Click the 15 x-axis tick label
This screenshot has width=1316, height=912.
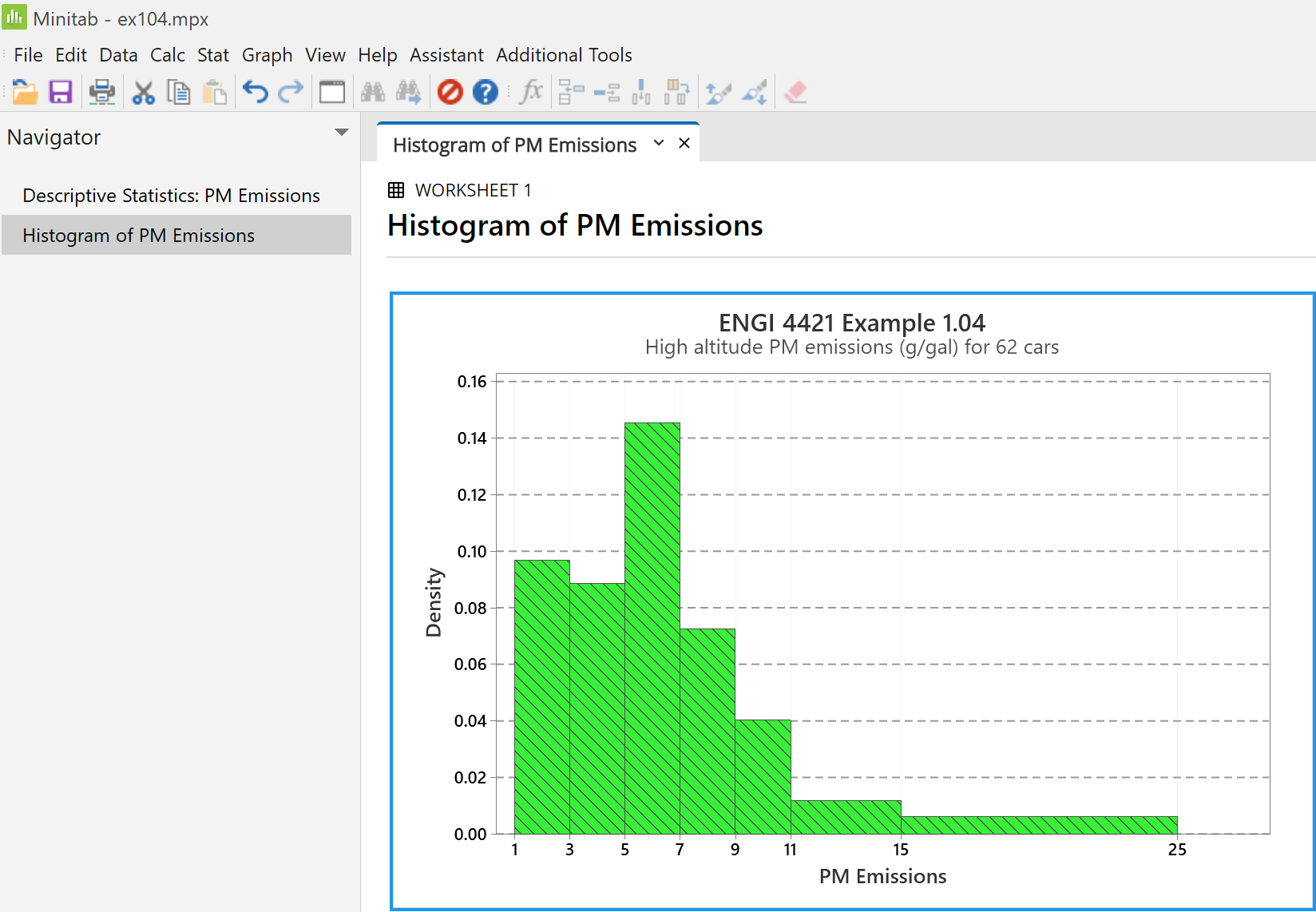(x=901, y=850)
